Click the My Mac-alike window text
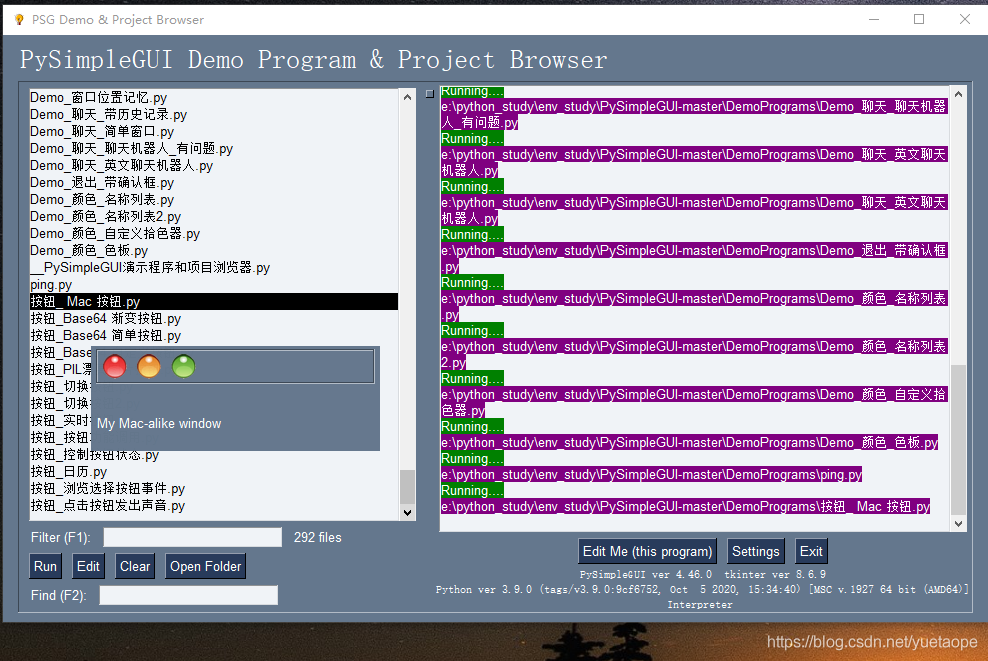The height and width of the screenshot is (661, 988). (x=159, y=423)
